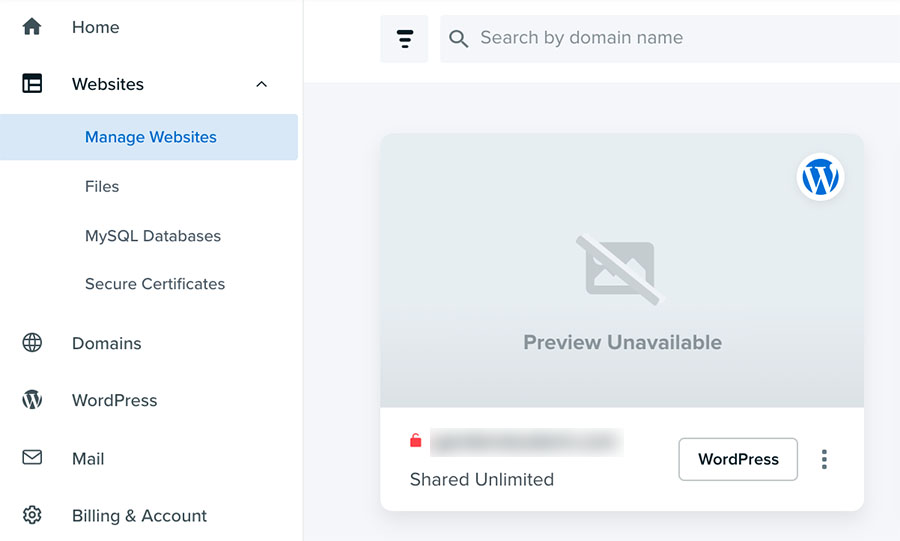This screenshot has height=541, width=900.
Task: Open the Files submenu item
Action: click(102, 186)
